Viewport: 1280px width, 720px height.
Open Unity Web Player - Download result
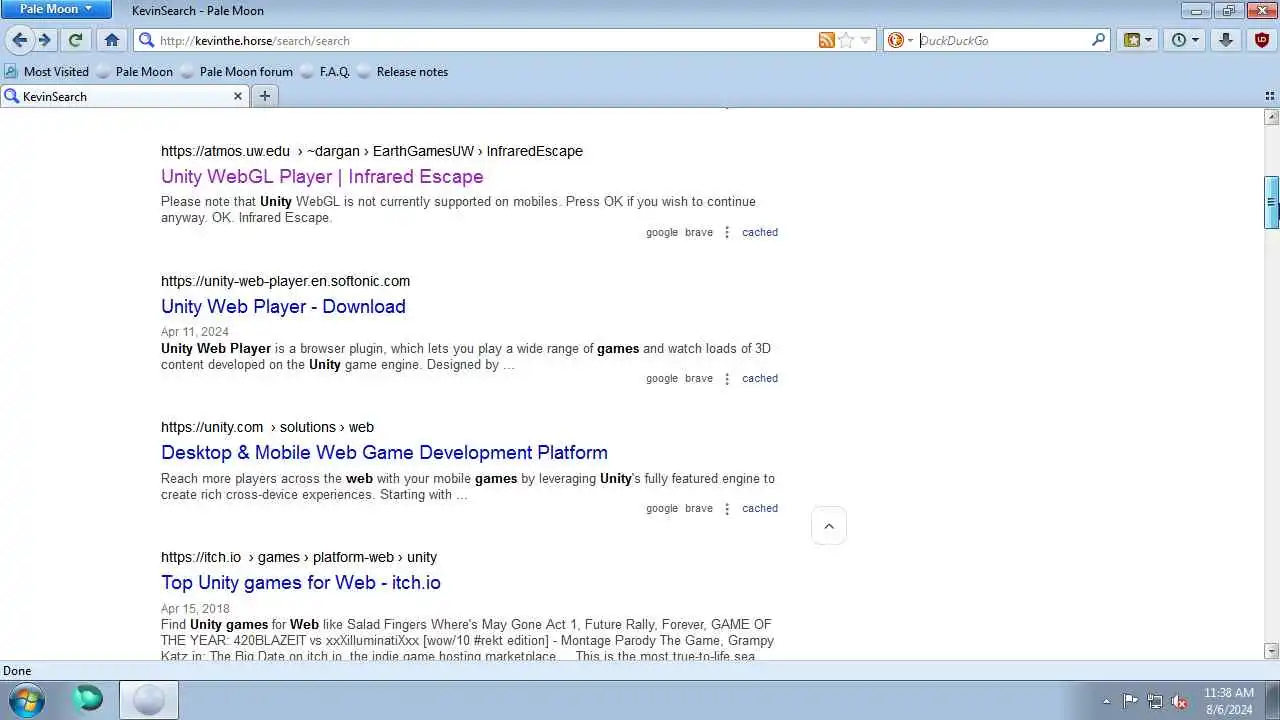click(283, 306)
